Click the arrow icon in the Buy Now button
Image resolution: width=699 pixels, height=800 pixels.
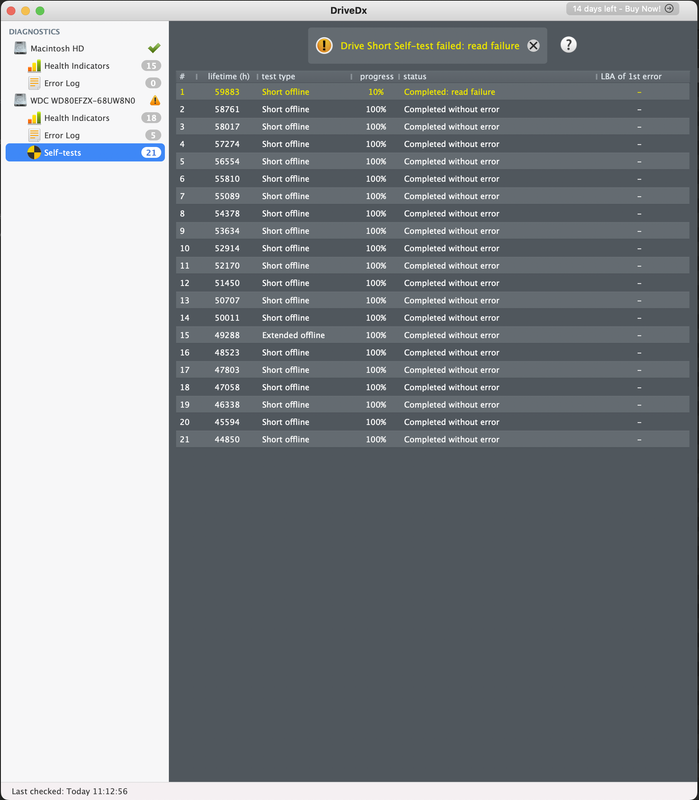669,9
